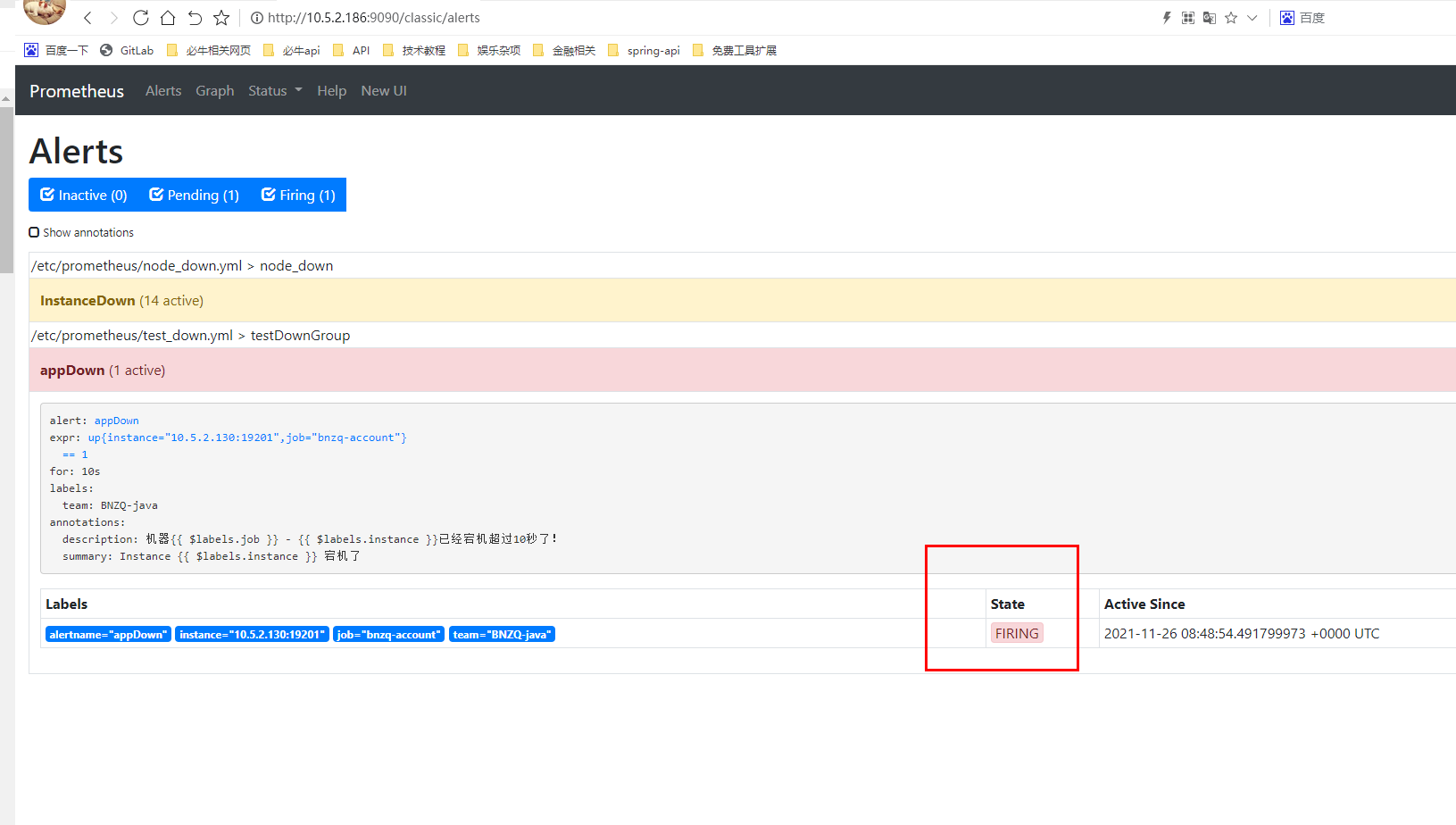Click the browser back arrow
Image resolution: width=1456 pixels, height=825 pixels.
click(87, 18)
